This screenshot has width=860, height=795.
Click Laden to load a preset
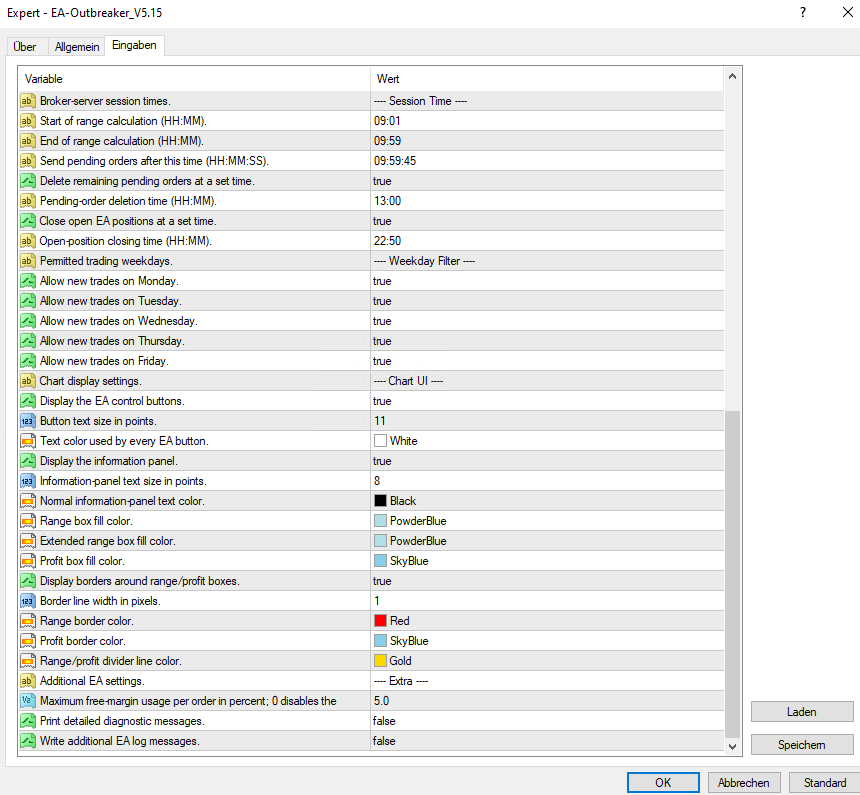pyautogui.click(x=802, y=712)
